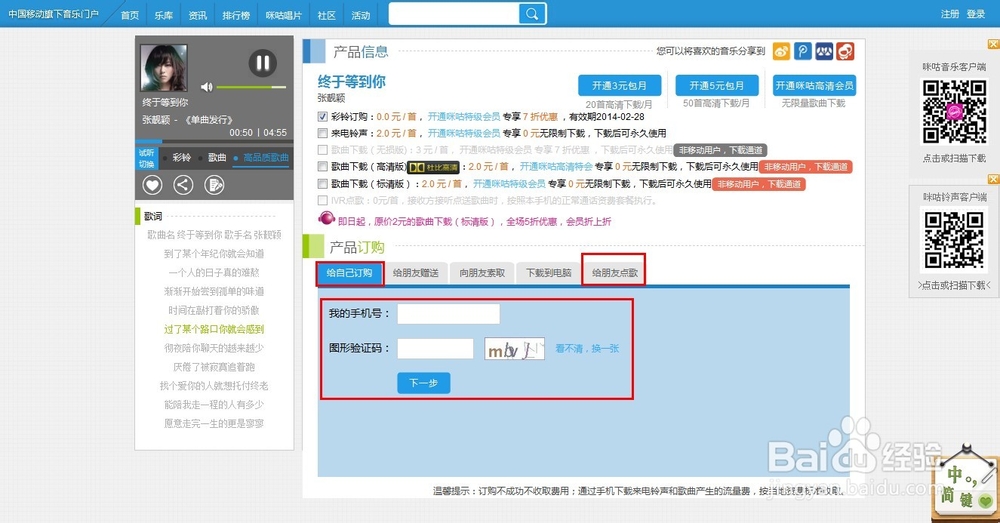Click the gray 非移动用户，下载通道 button
This screenshot has width=1000, height=523.
click(721, 151)
